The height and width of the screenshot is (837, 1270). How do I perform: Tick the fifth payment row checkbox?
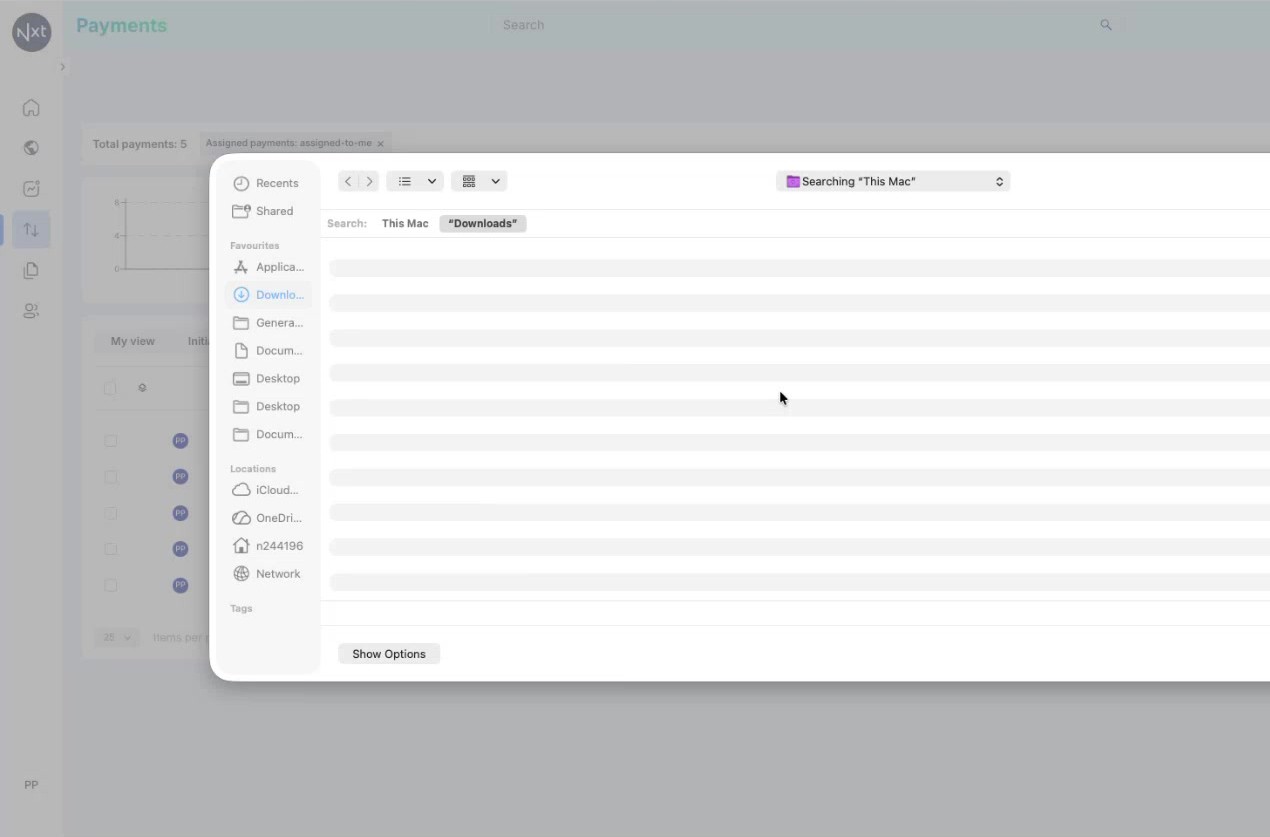click(x=111, y=585)
